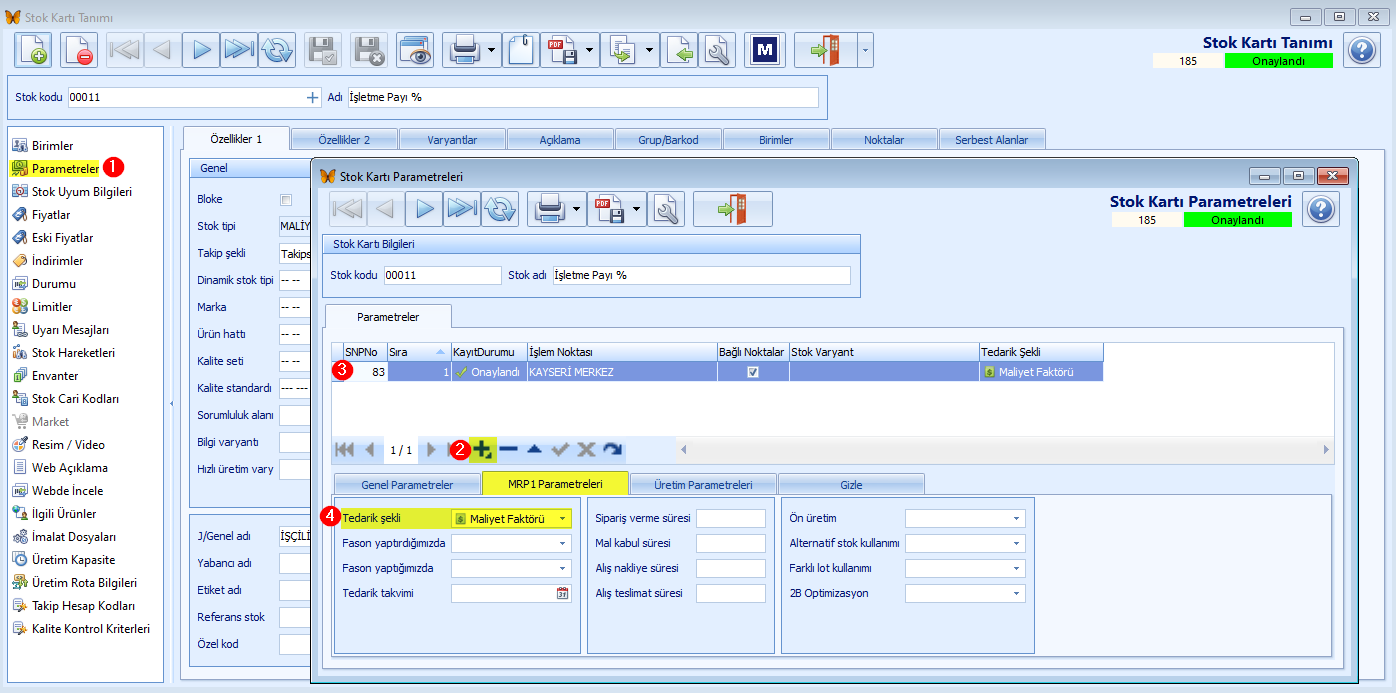1396x693 pixels.
Task: Jump to last record in Stok Kartı Tanımı toolbar
Action: click(x=239, y=50)
